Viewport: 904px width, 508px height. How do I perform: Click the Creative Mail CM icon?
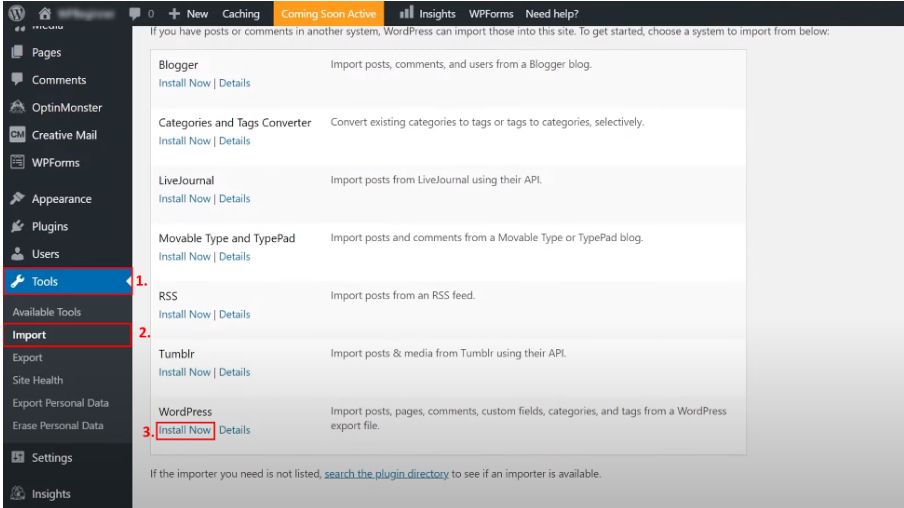(17, 134)
